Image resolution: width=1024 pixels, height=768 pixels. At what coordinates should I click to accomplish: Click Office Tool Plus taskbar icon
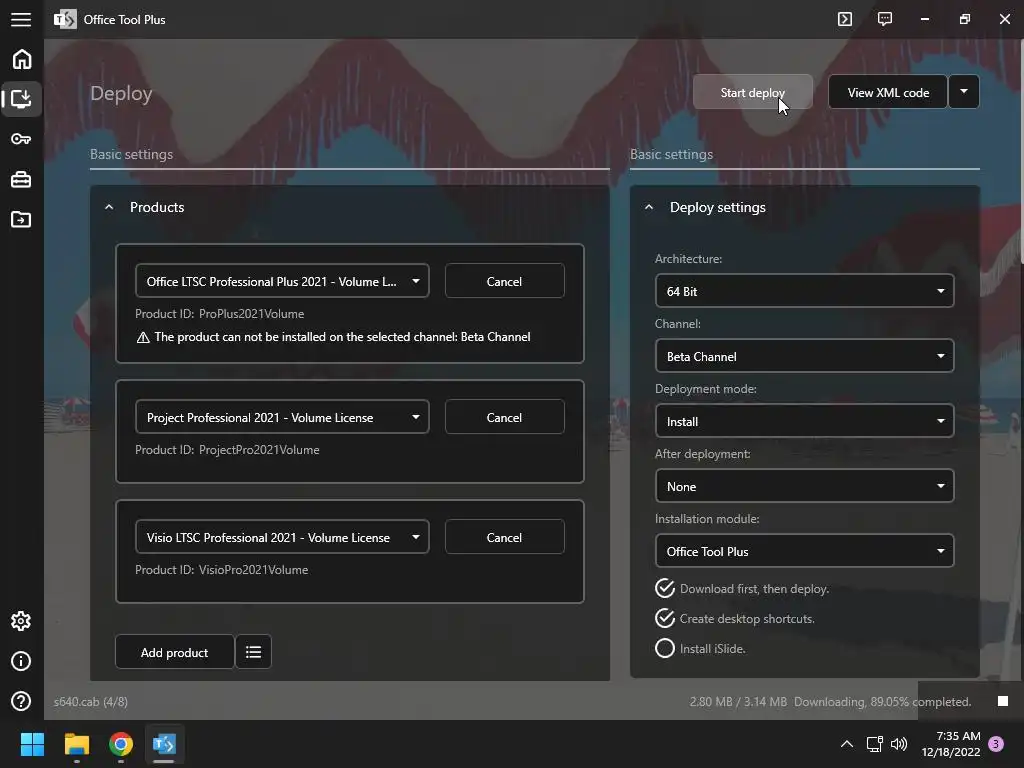(164, 744)
